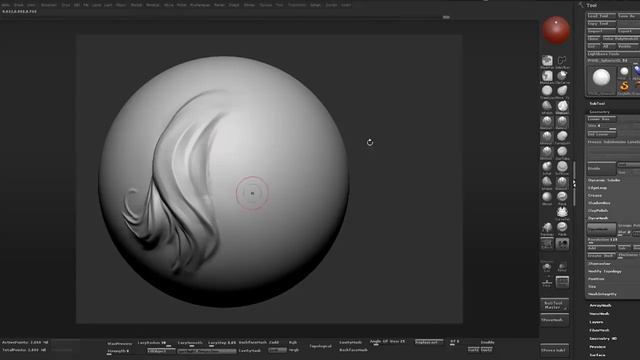The image size is (640, 360).
Task: Select the SelectLasso brush icon
Action: [562, 62]
